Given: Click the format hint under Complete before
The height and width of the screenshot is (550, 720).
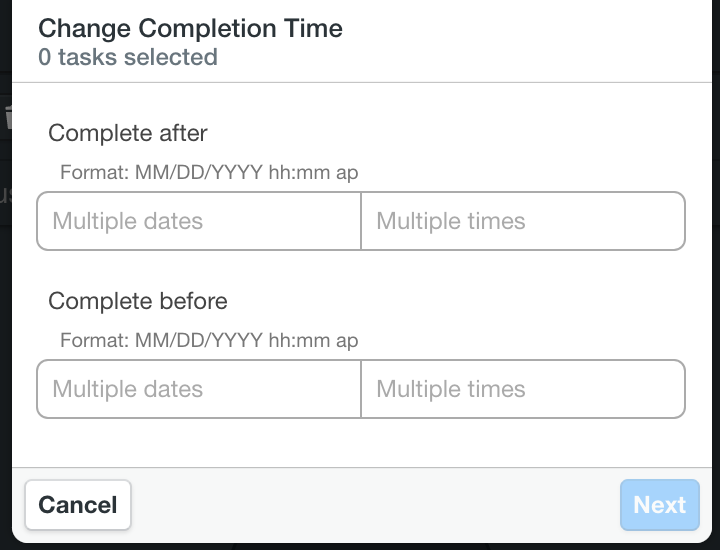Looking at the screenshot, I should 209,341.
